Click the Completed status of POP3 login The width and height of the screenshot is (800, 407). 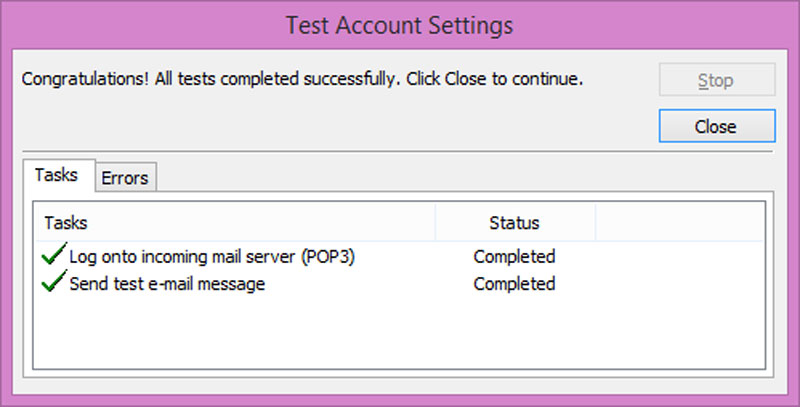point(514,256)
